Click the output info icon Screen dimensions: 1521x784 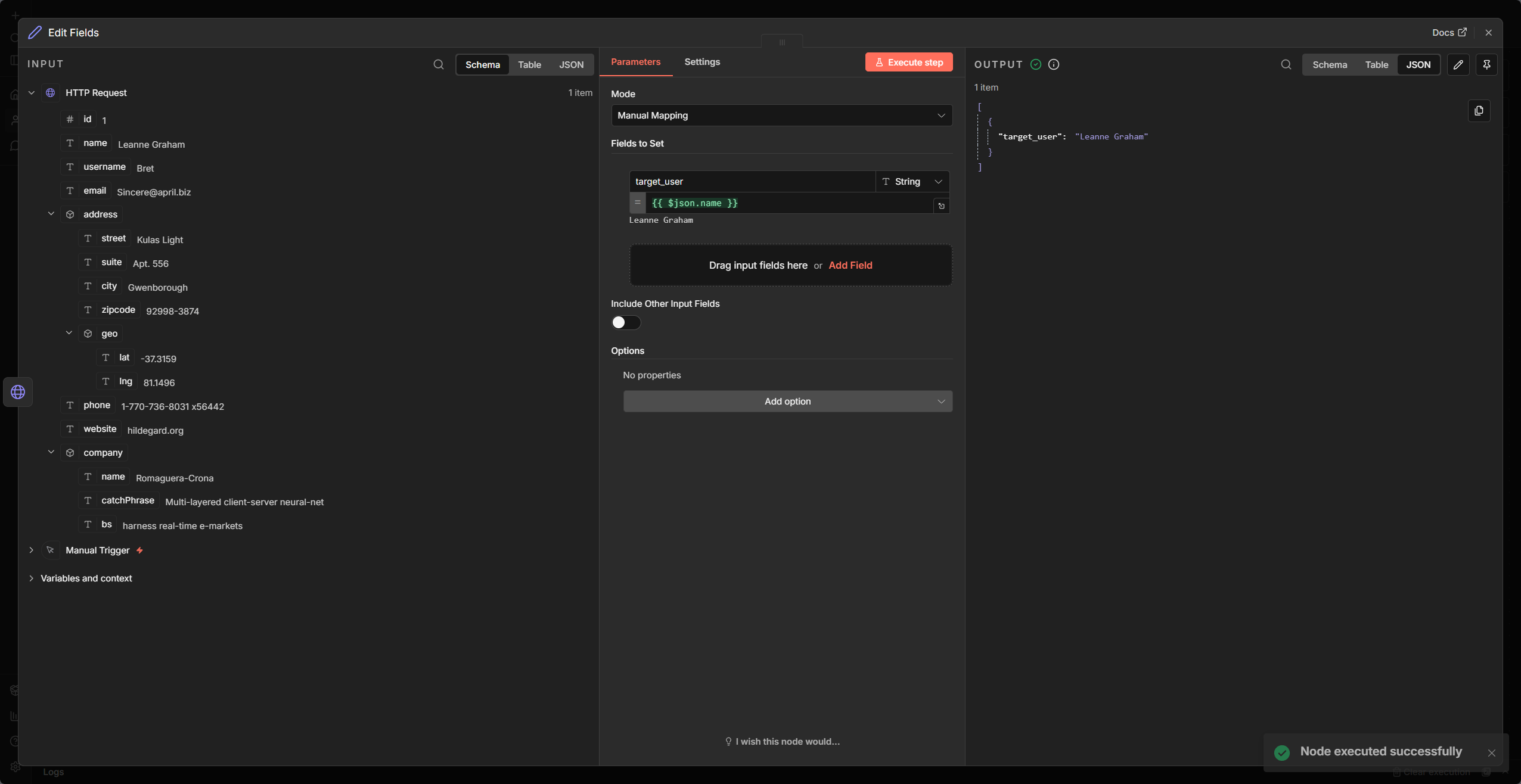[1054, 64]
